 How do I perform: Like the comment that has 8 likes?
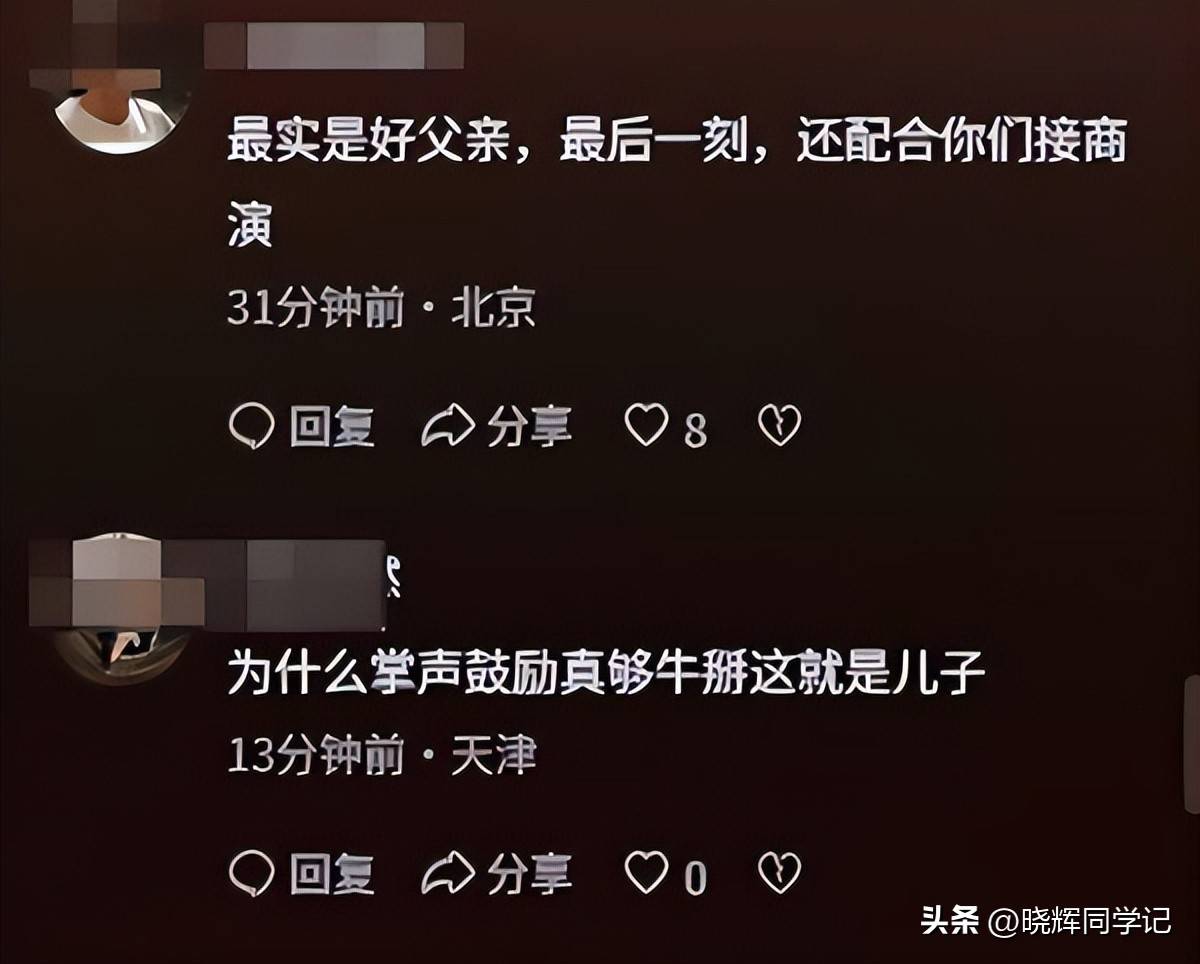pyautogui.click(x=646, y=426)
